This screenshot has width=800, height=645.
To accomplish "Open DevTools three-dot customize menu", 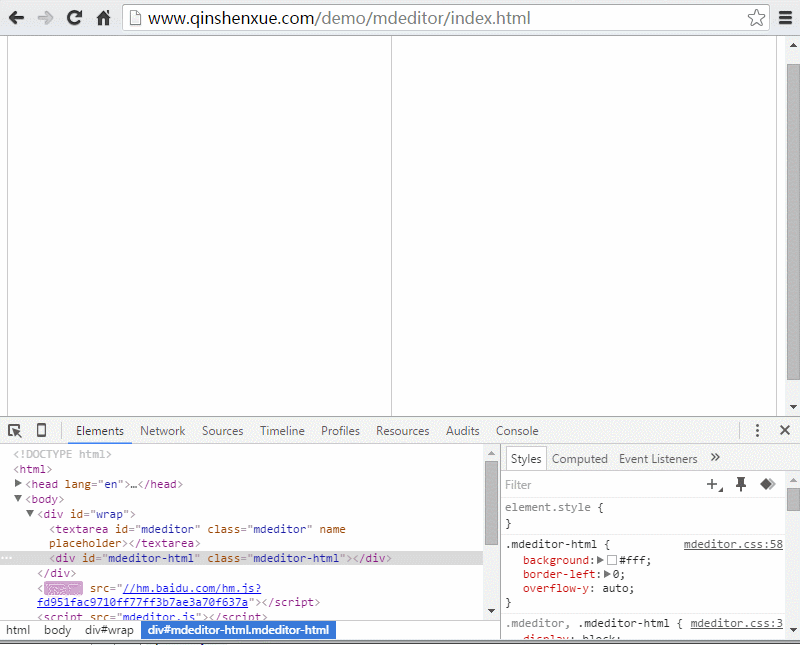I will tap(757, 430).
